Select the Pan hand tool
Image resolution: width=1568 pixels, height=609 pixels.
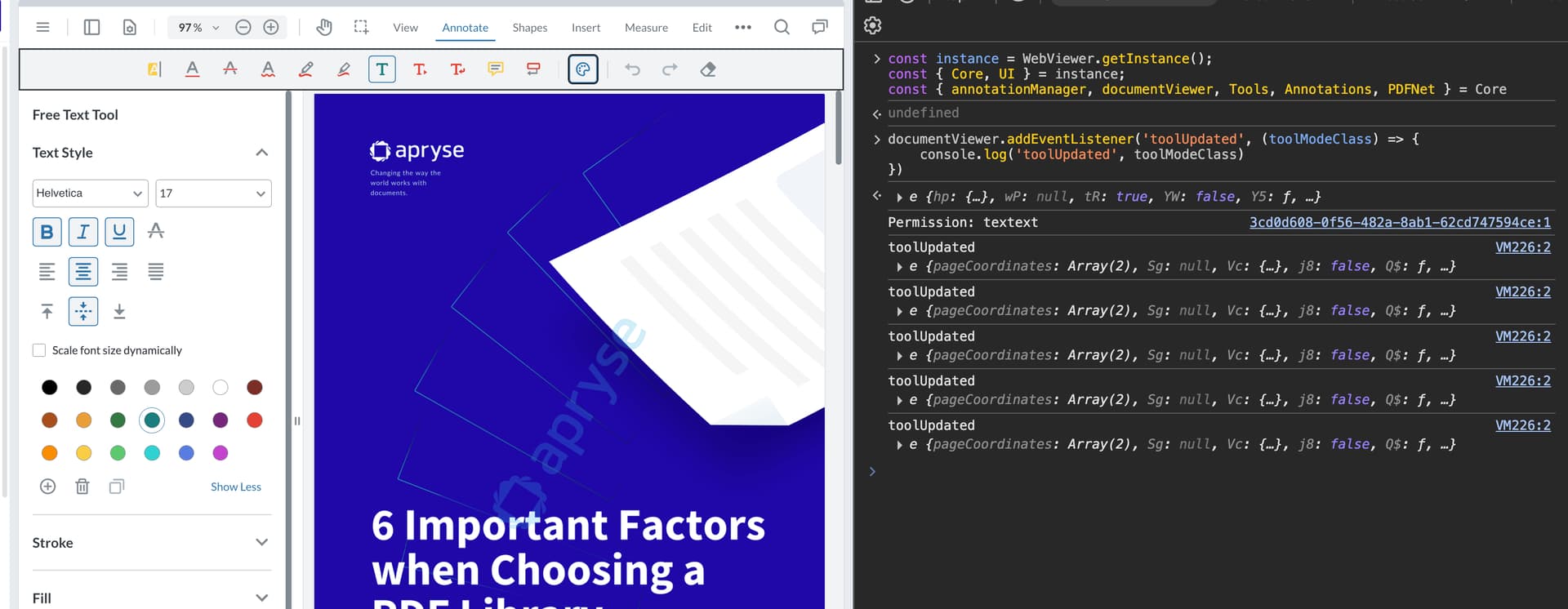(x=324, y=27)
